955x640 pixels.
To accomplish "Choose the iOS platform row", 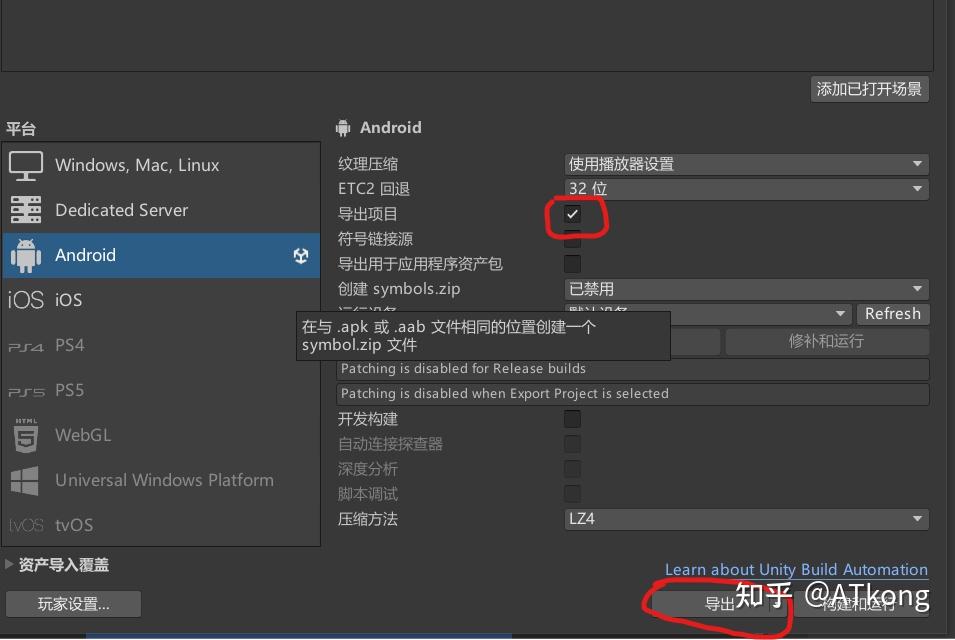I will 161,300.
